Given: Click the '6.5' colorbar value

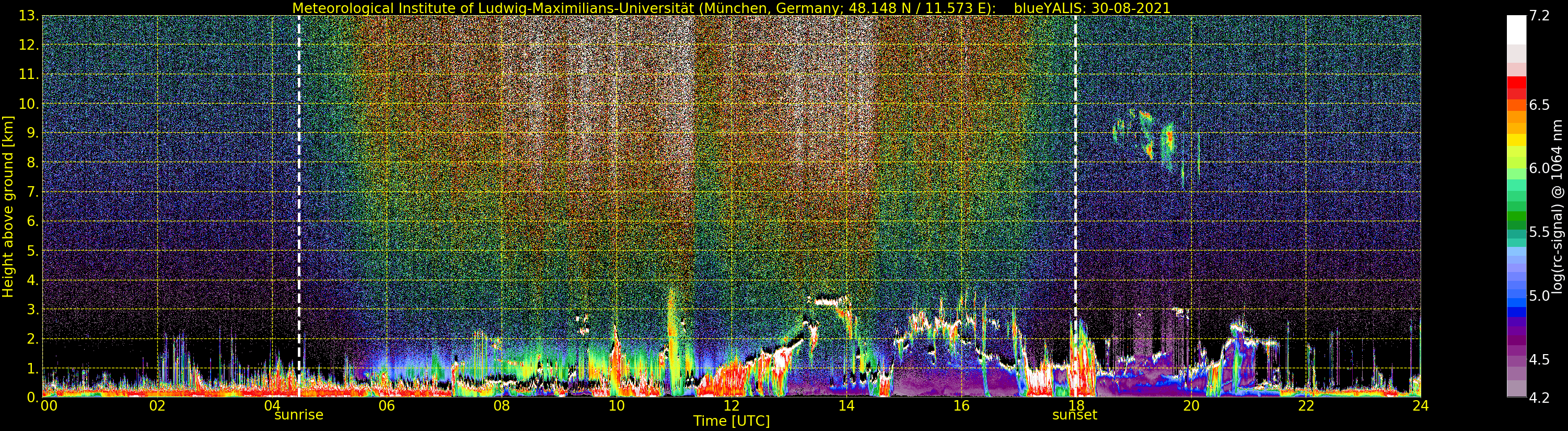Looking at the screenshot, I should pyautogui.click(x=1539, y=105).
